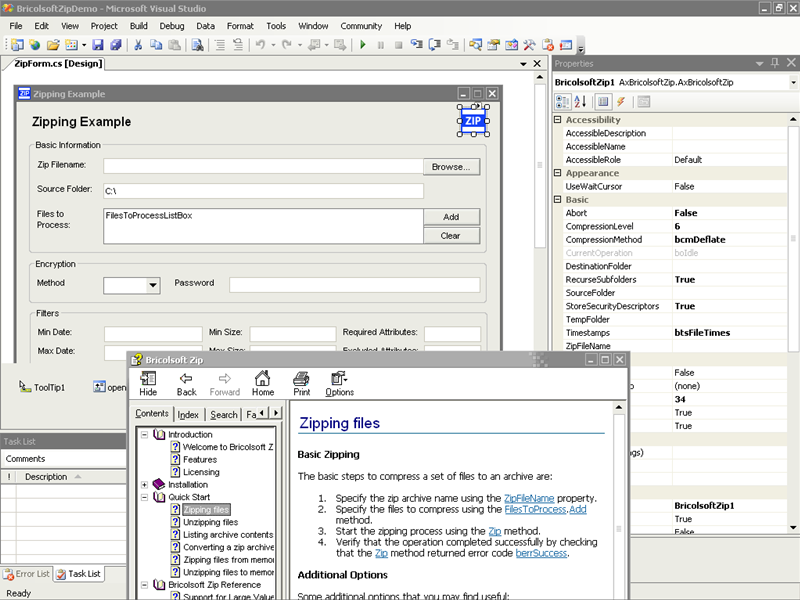Select the RecurseSubfolders property row
The image size is (800, 600).
(x=675, y=280)
